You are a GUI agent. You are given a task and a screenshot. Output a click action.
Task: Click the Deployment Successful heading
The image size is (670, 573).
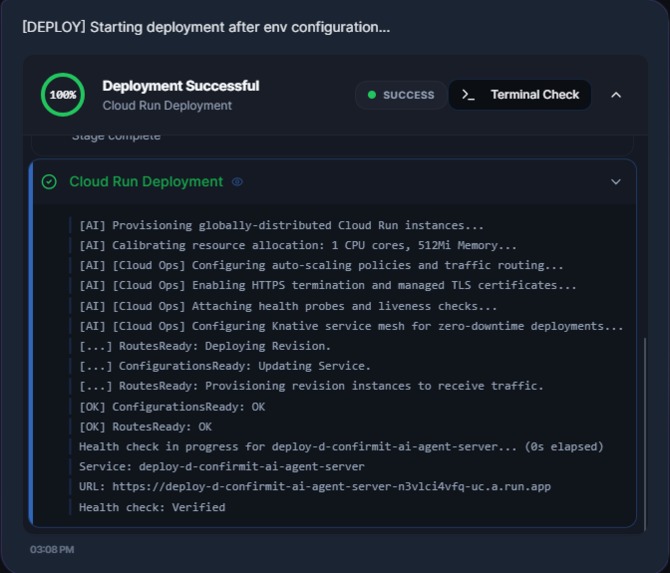point(181,86)
